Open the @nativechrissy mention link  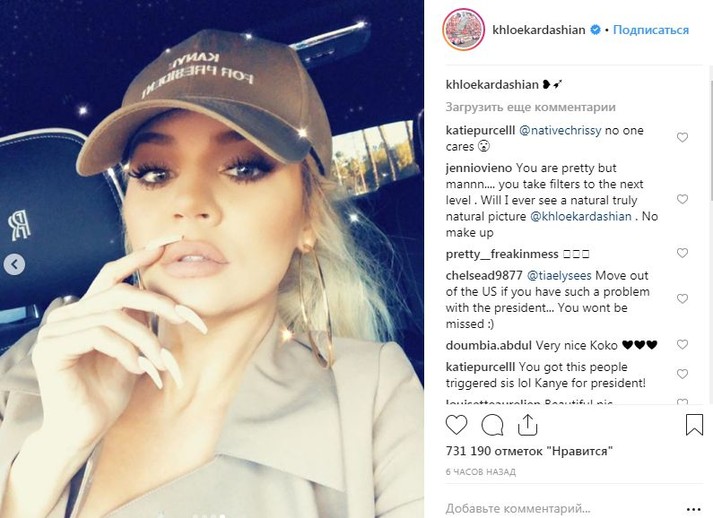pos(560,131)
